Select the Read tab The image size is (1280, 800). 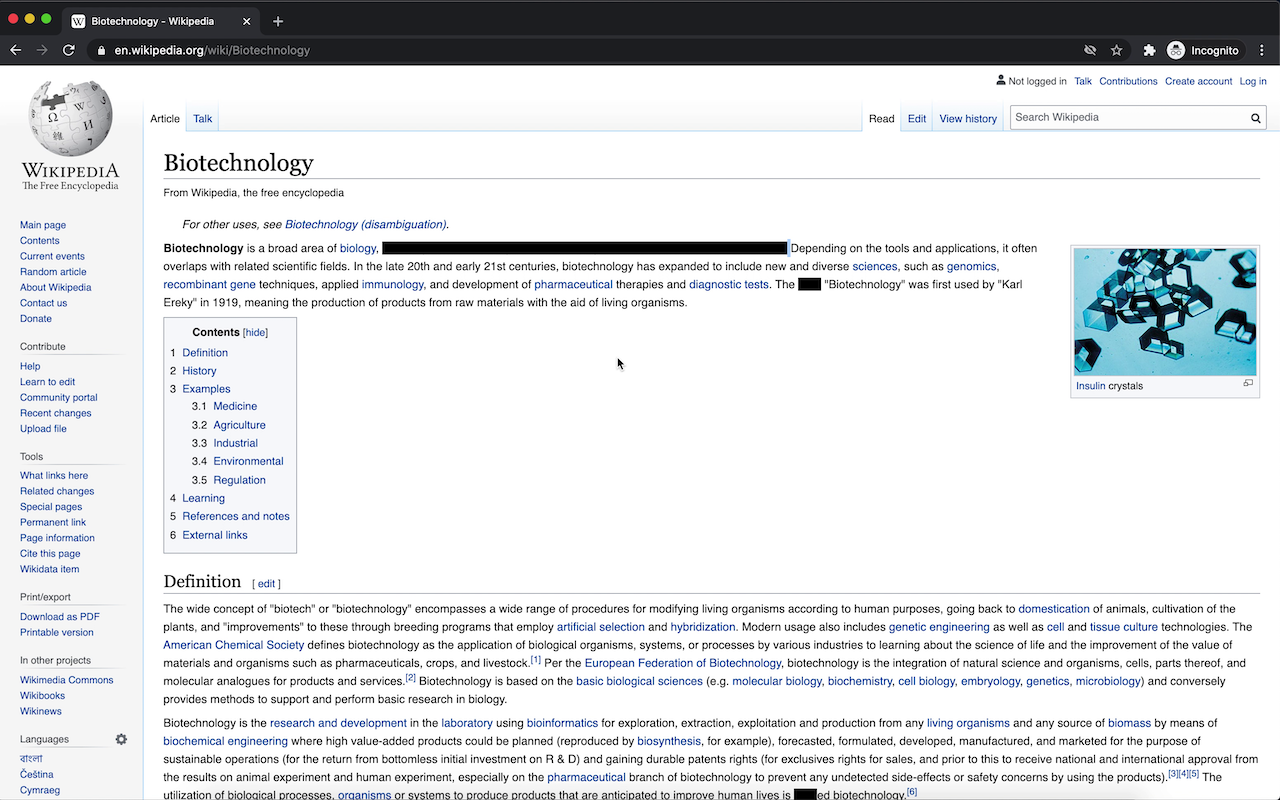(x=881, y=118)
